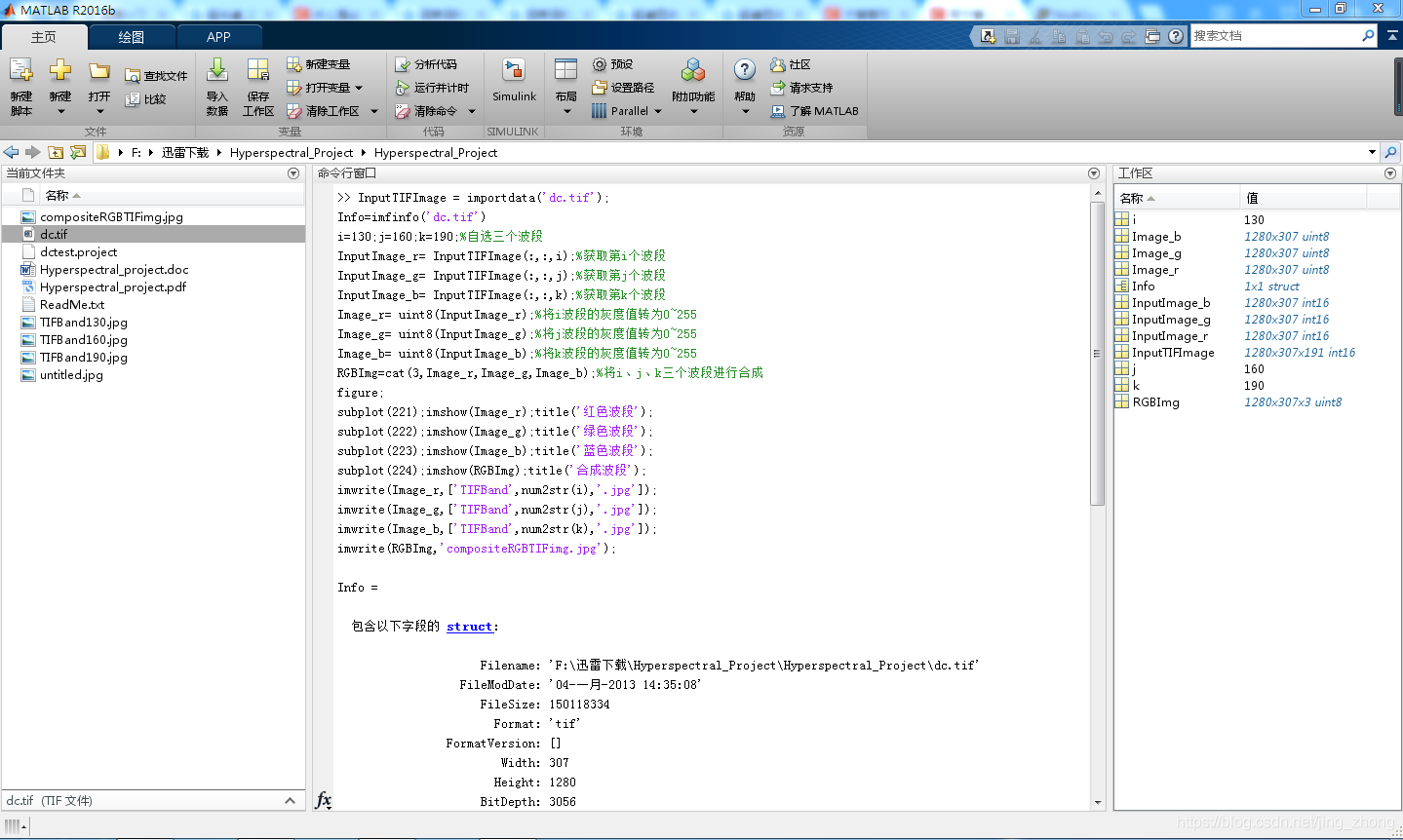Click the fx function browser icon
This screenshot has width=1403, height=840.
pyautogui.click(x=324, y=801)
